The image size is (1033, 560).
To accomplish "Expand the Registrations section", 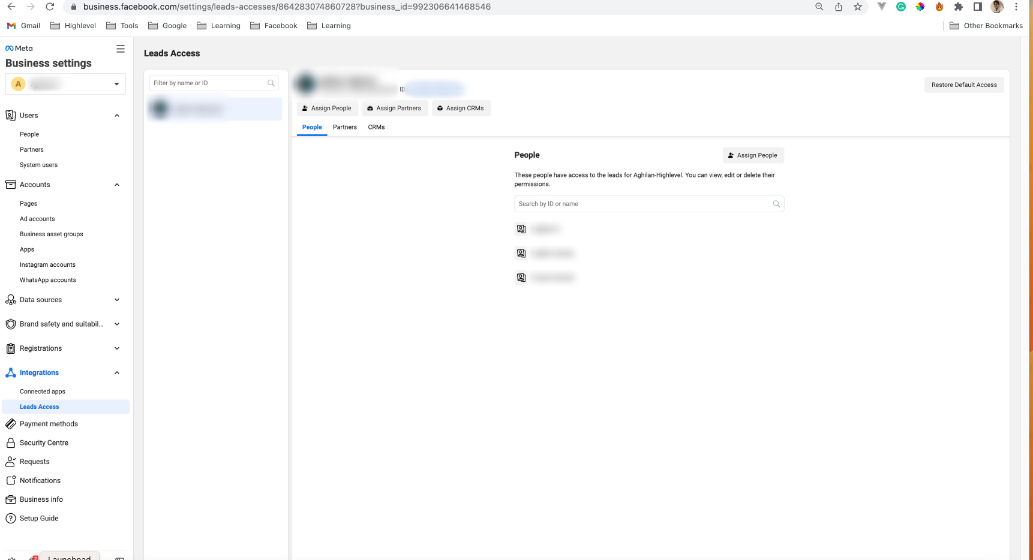I will click(117, 349).
